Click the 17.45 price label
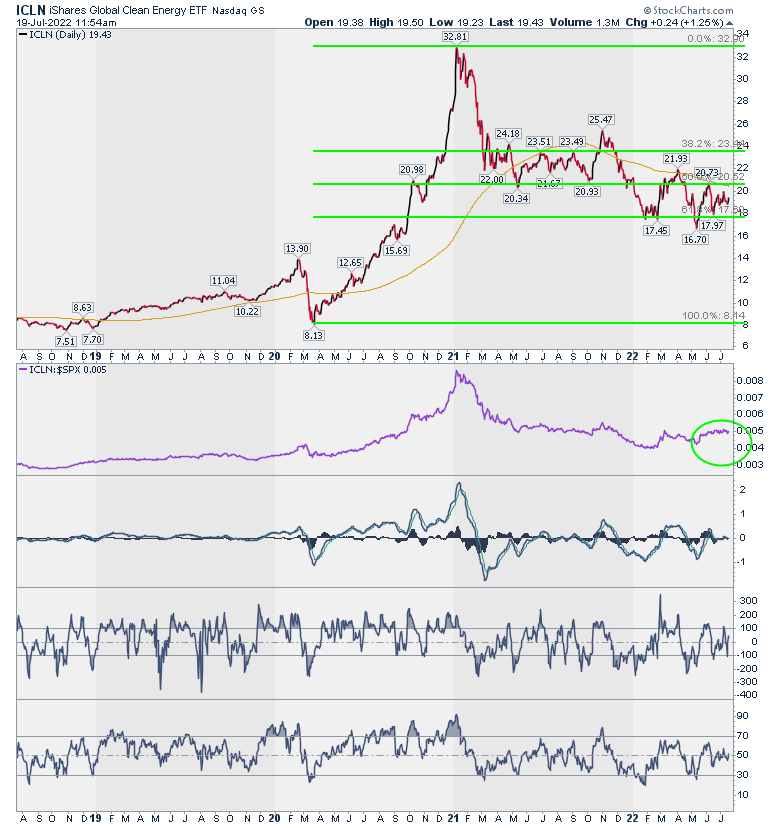Image resolution: width=780 pixels, height=828 pixels. pos(656,230)
